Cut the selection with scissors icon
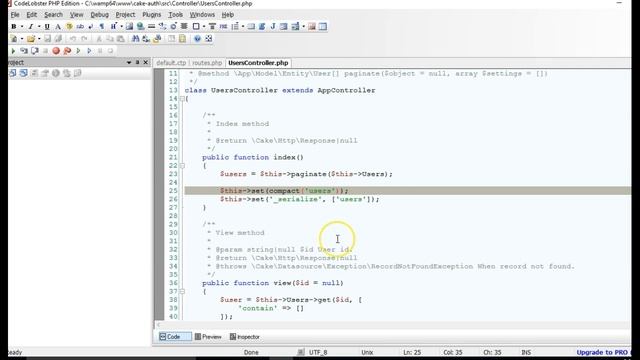Image resolution: width=640 pixels, height=360 pixels. coord(99,39)
